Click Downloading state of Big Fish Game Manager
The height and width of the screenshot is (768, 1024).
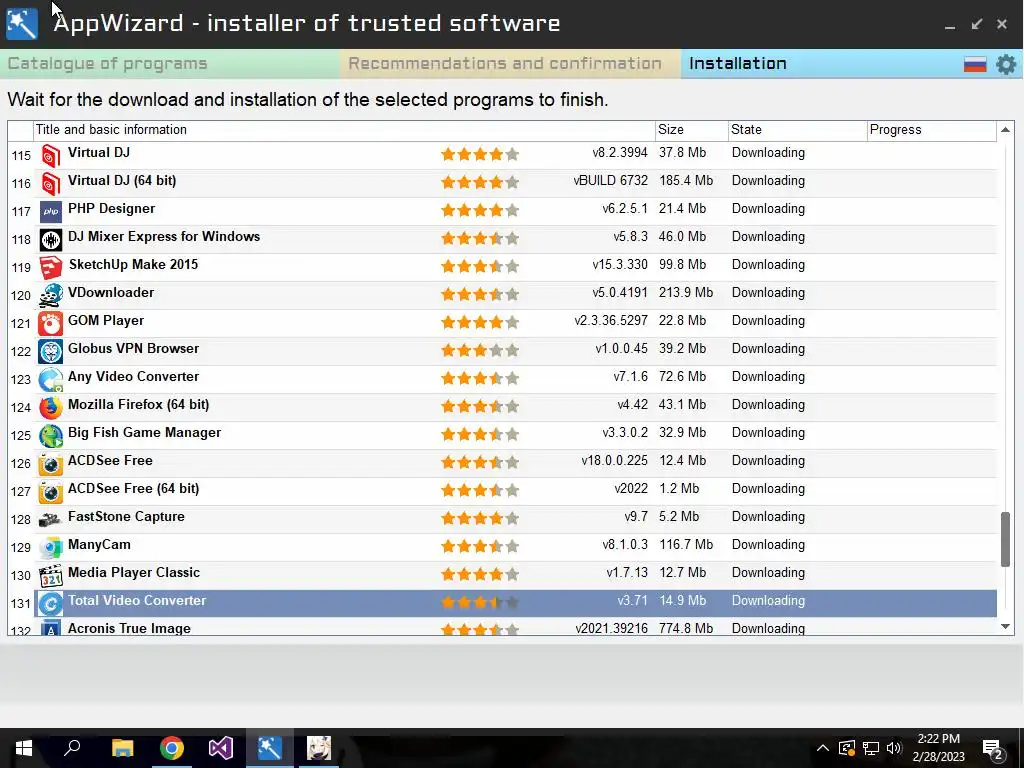768,432
